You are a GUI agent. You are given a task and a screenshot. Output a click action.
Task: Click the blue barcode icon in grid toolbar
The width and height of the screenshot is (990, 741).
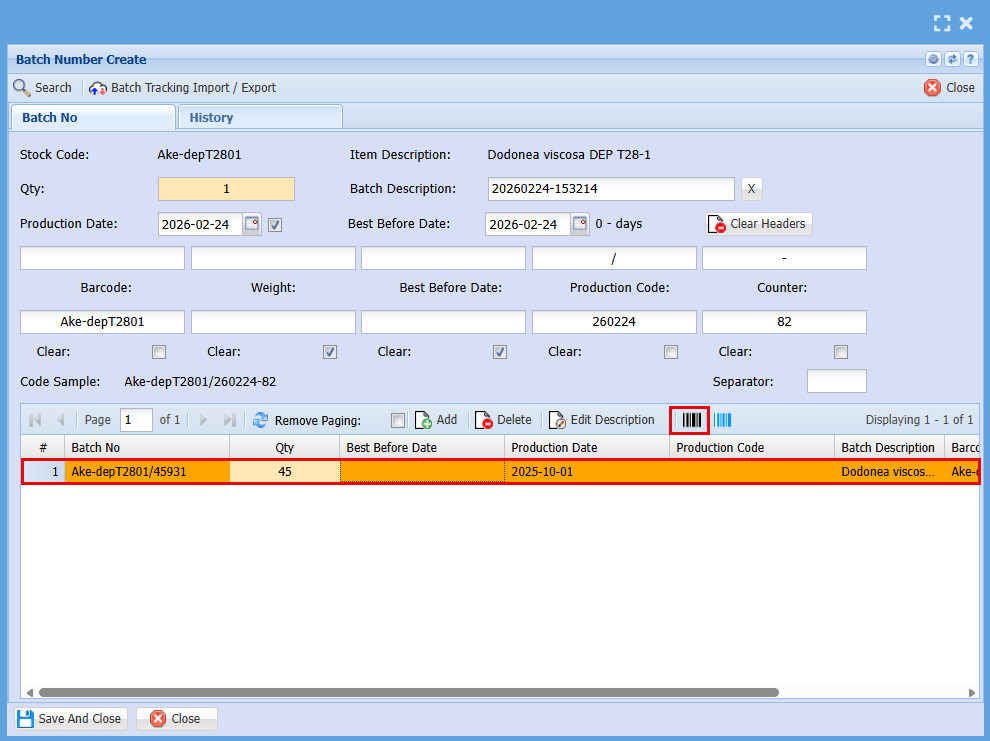[722, 420]
